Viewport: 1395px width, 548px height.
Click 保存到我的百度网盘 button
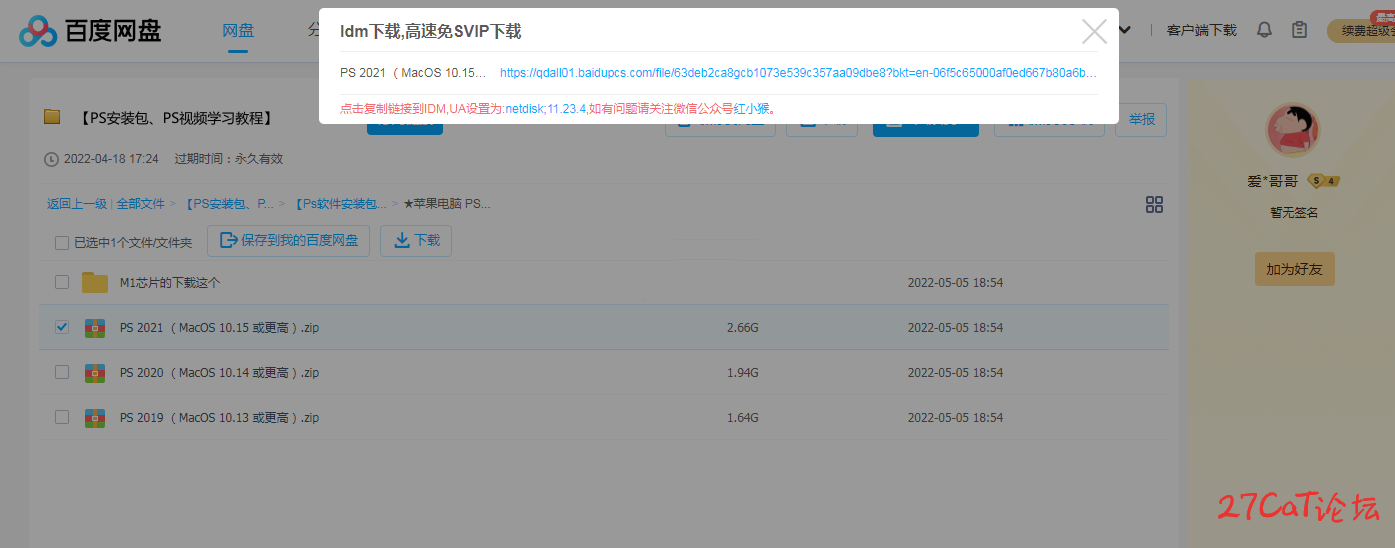289,241
